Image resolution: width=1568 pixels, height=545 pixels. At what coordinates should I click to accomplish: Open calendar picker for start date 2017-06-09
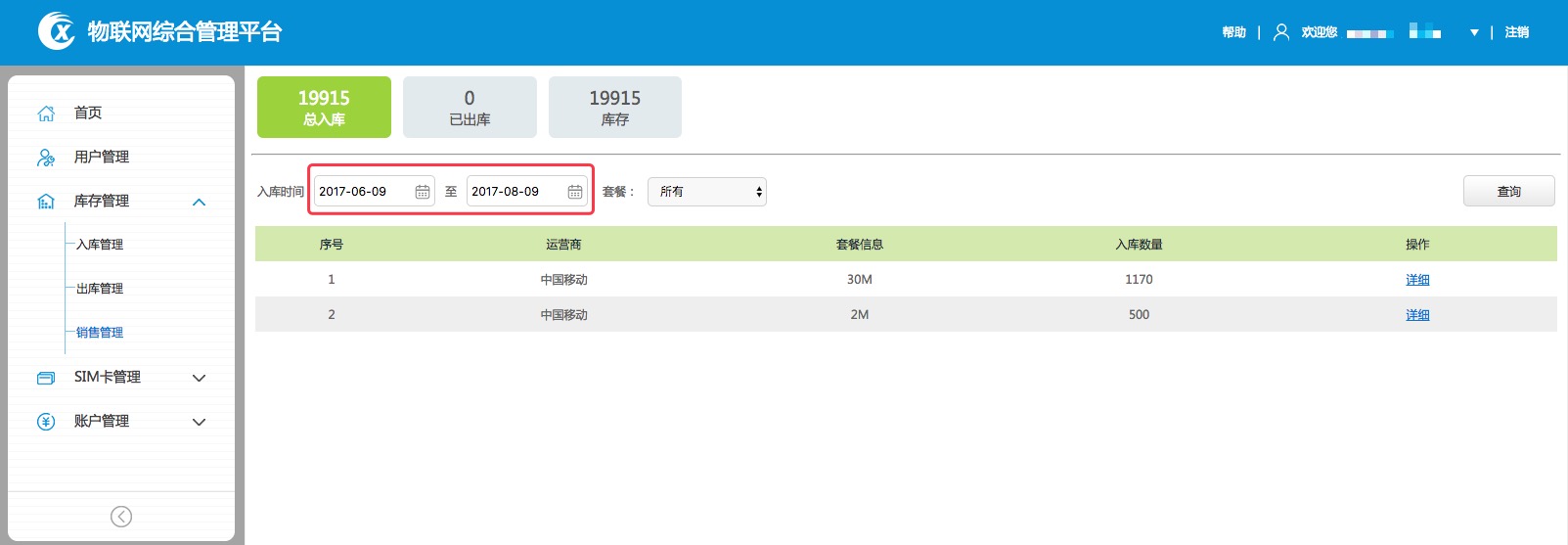point(423,192)
